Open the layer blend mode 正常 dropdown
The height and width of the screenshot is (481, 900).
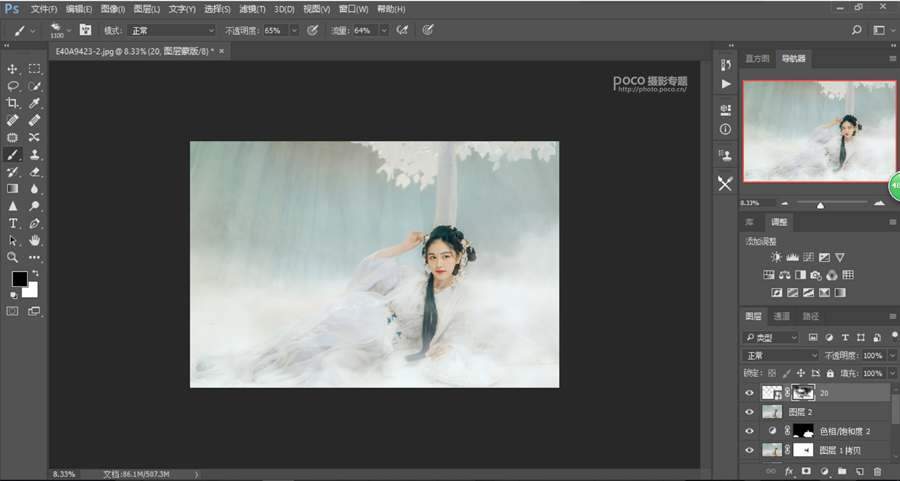point(781,355)
